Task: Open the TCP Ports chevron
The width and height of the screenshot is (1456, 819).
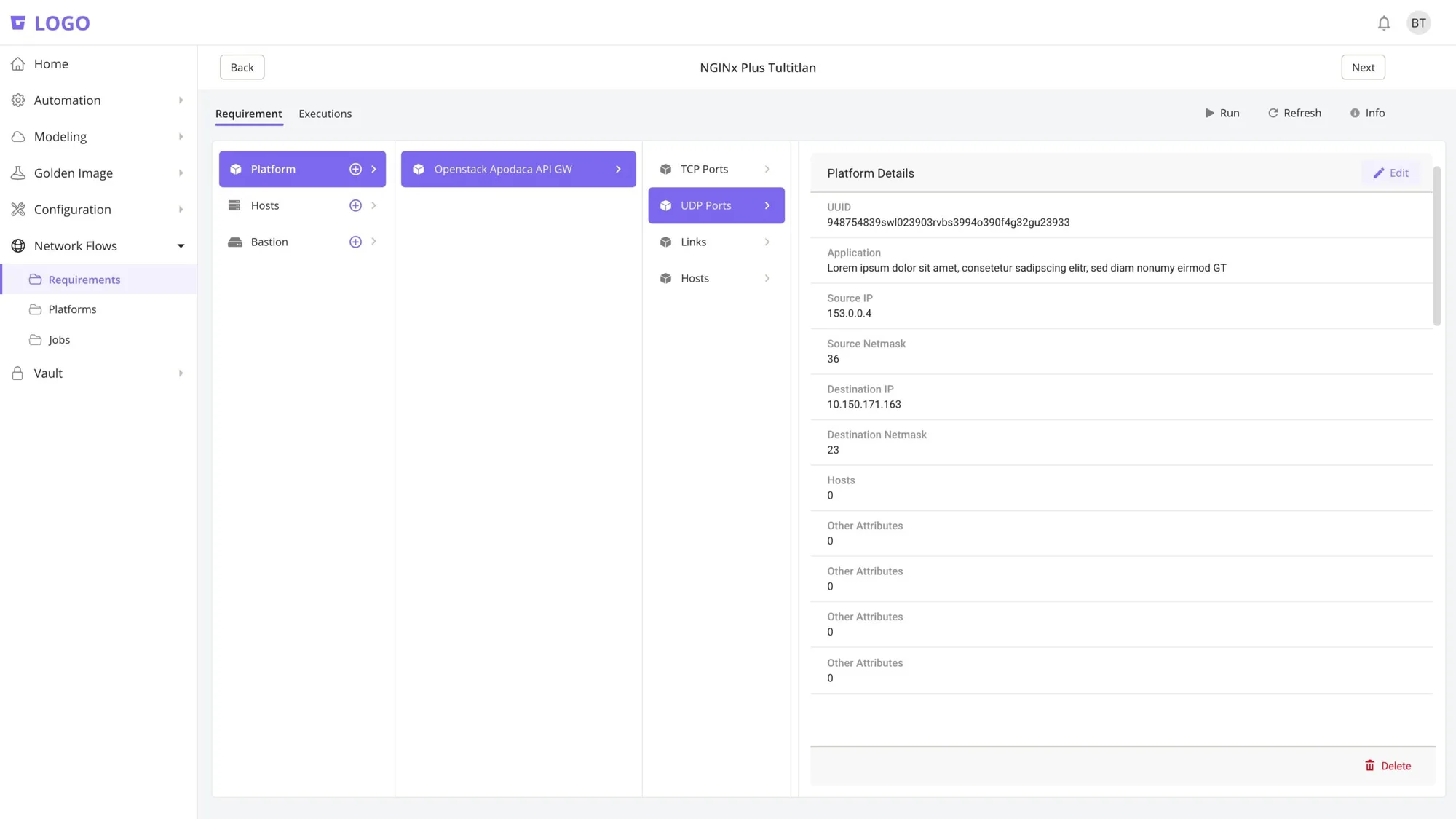Action: 767,169
